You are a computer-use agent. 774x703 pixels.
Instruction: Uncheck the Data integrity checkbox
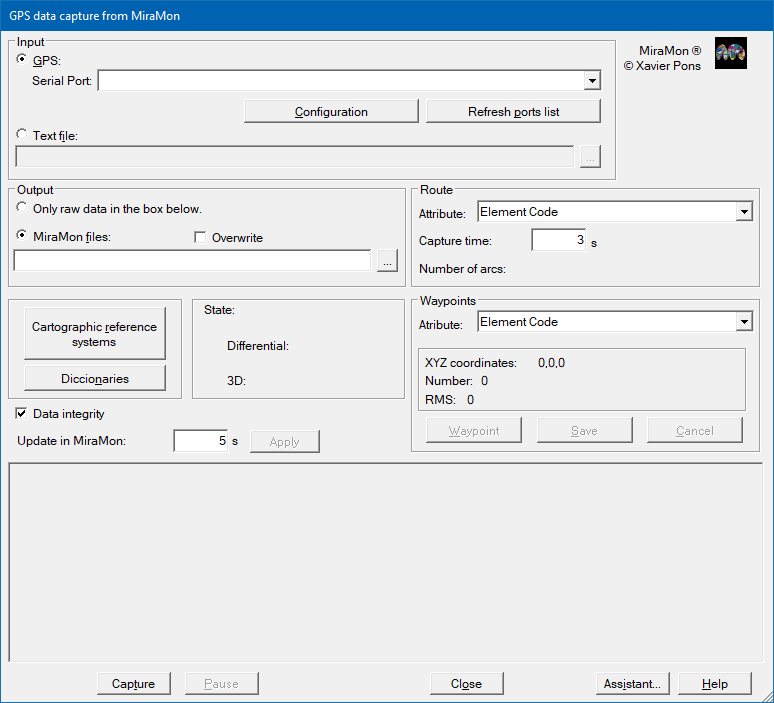(22, 413)
